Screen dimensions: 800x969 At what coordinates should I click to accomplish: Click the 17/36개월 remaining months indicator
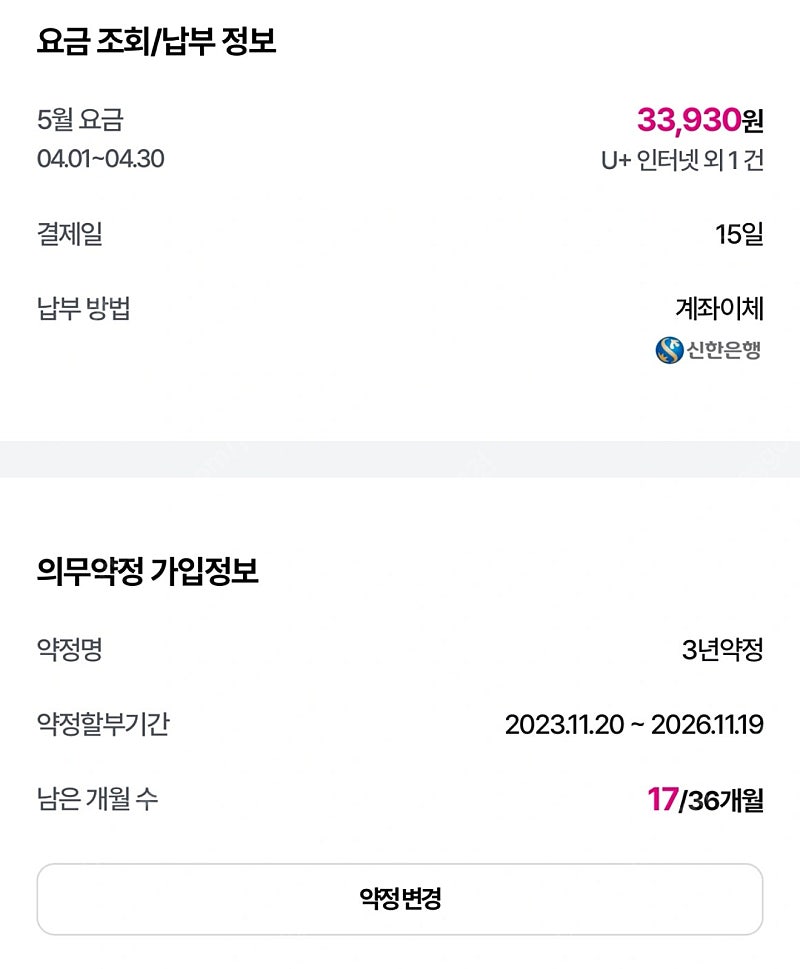[x=705, y=800]
